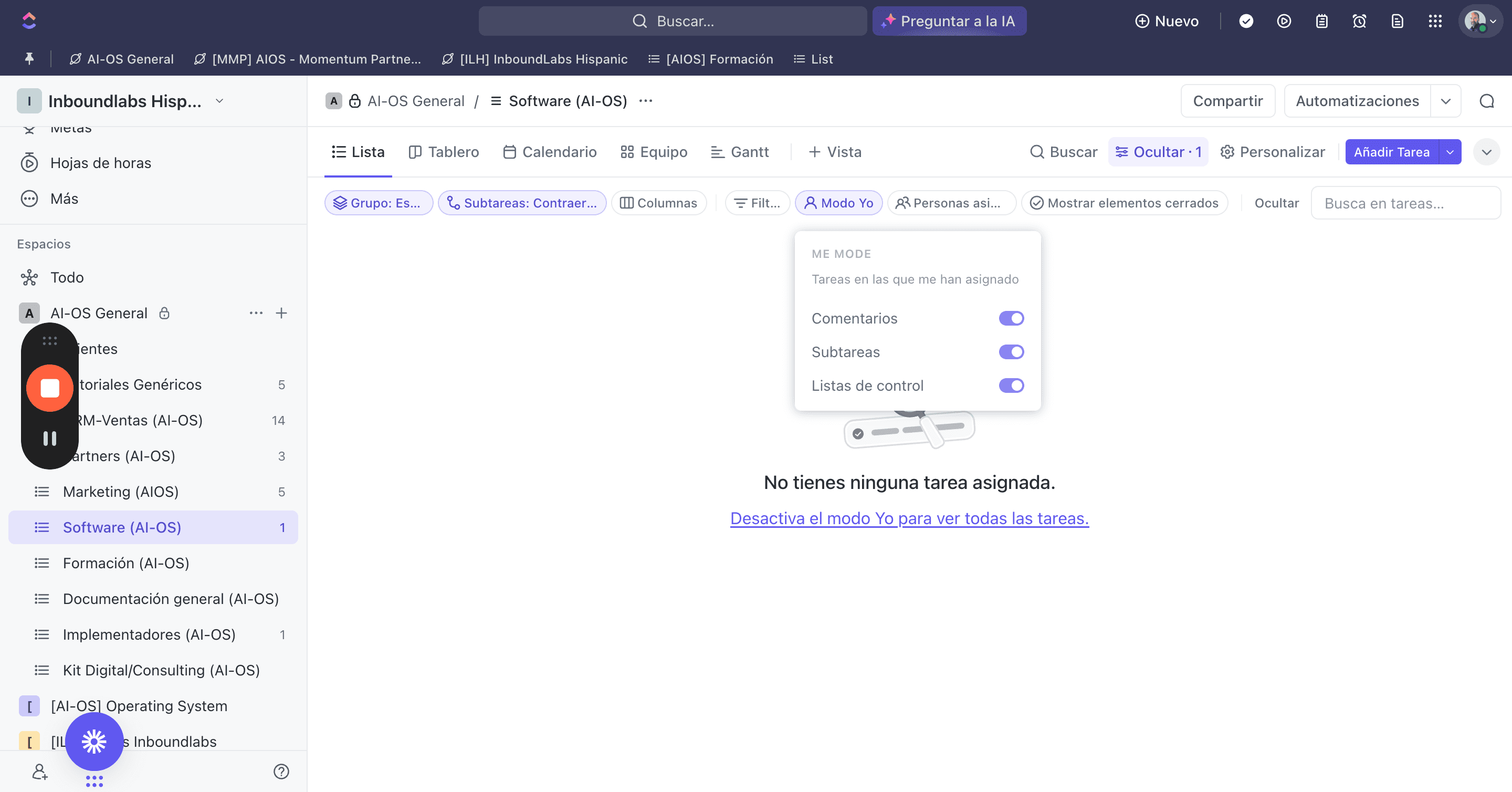Open the Automatizaciones dropdown arrow
Image resolution: width=1512 pixels, height=792 pixels.
pyautogui.click(x=1446, y=101)
